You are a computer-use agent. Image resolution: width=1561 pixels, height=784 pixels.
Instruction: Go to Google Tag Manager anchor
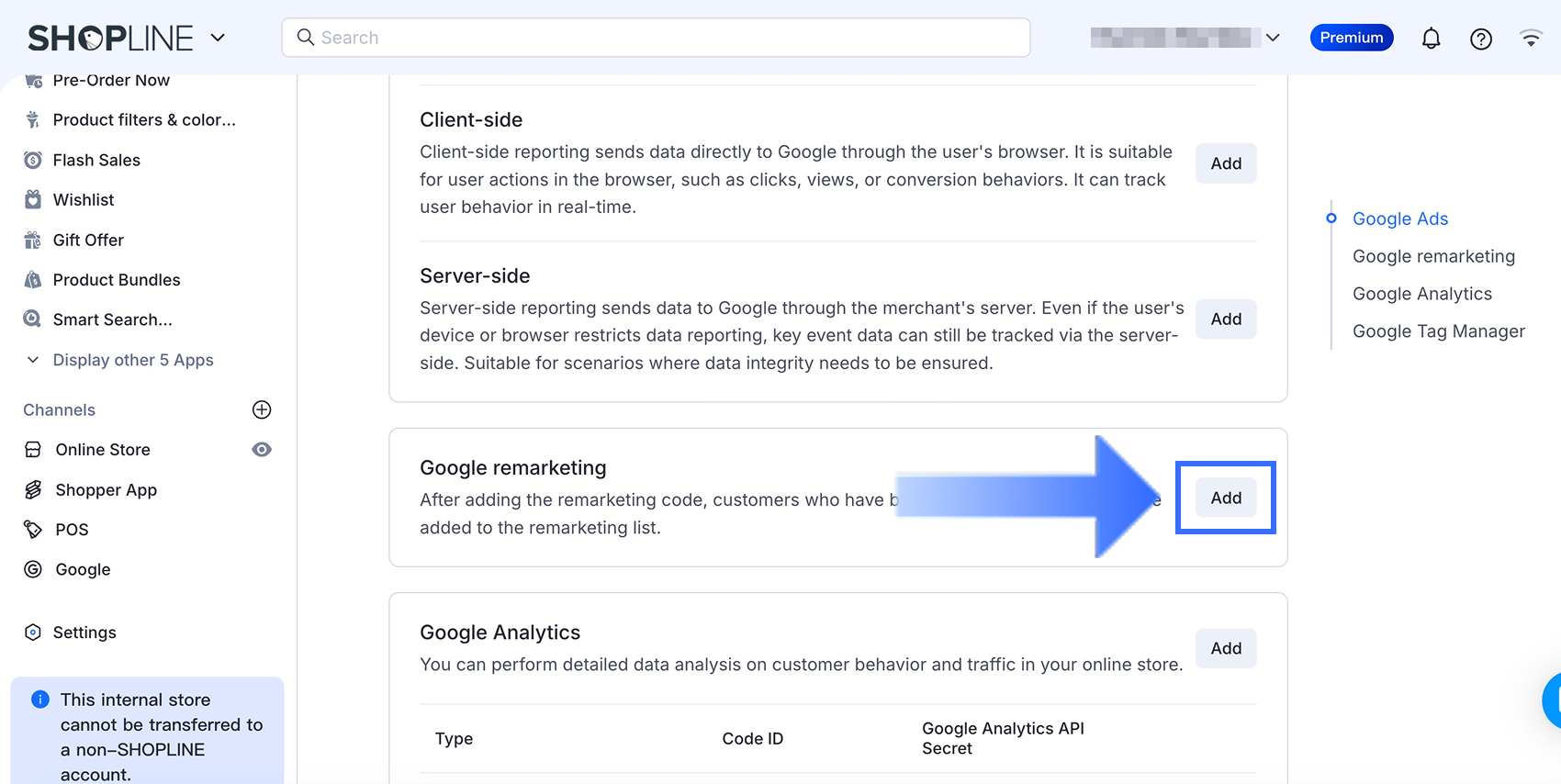coord(1438,331)
